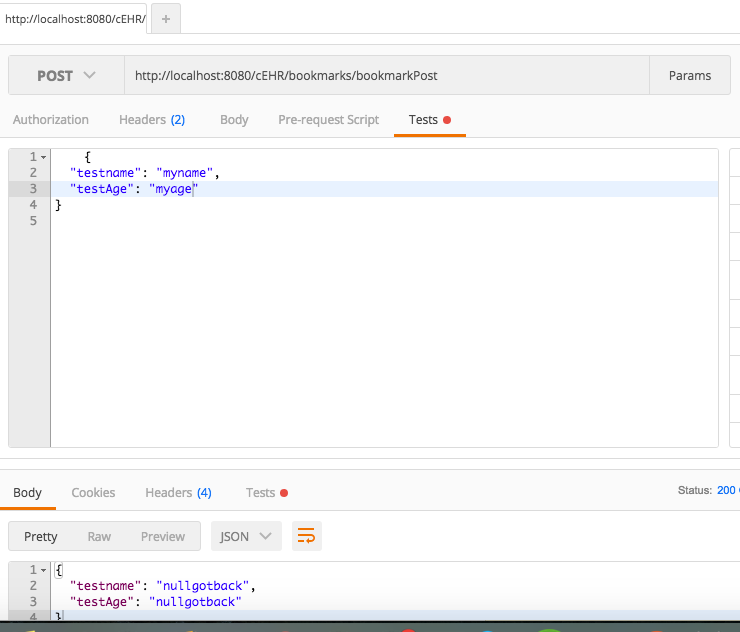The height and width of the screenshot is (632, 740).
Task: Collapse line 1 fold arrow in response viewer
Action: (43, 569)
